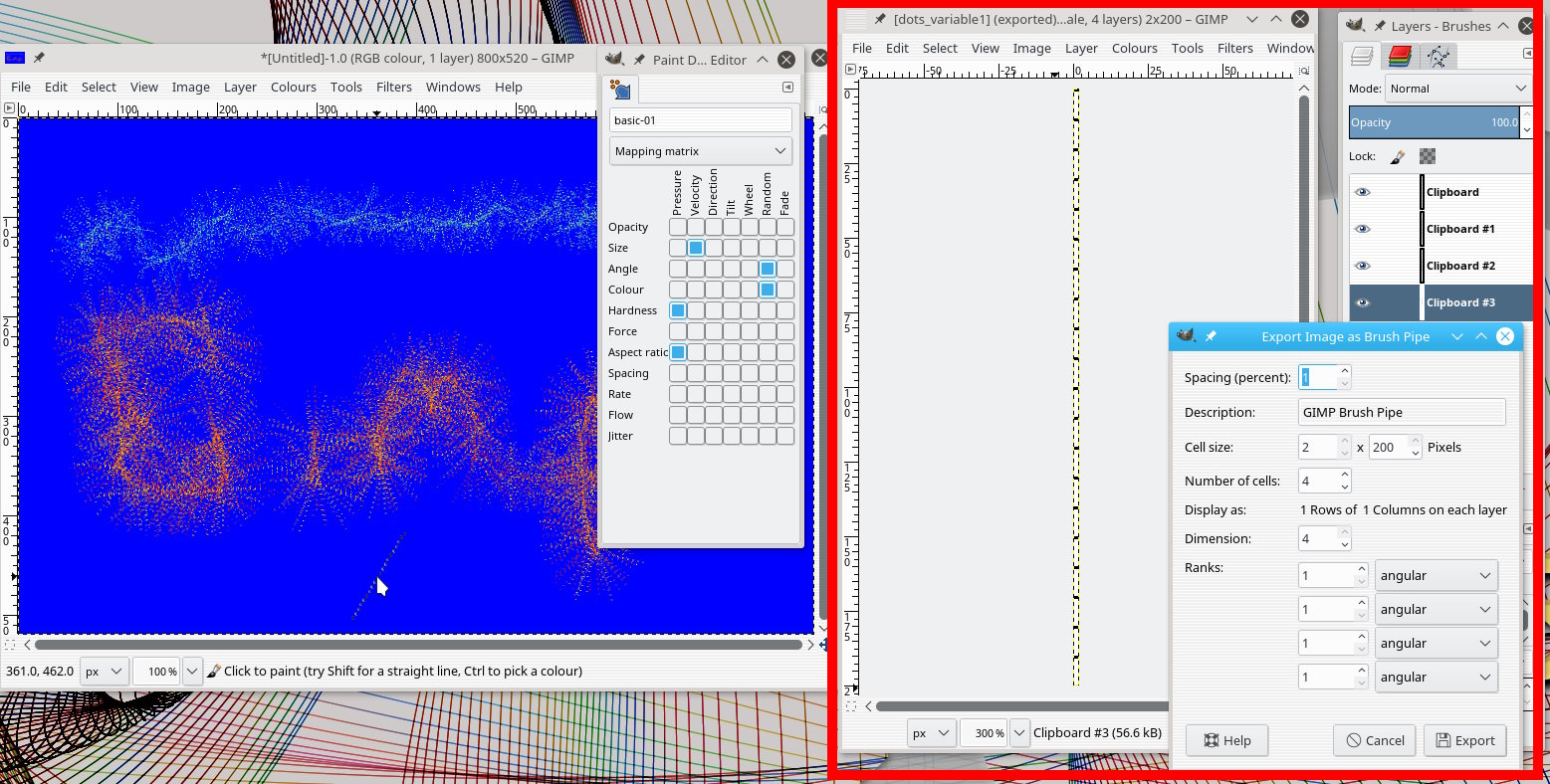Open the Paint Dynamics dock tab menu arrow
Viewport: 1550px width, 784px height.
click(x=787, y=88)
